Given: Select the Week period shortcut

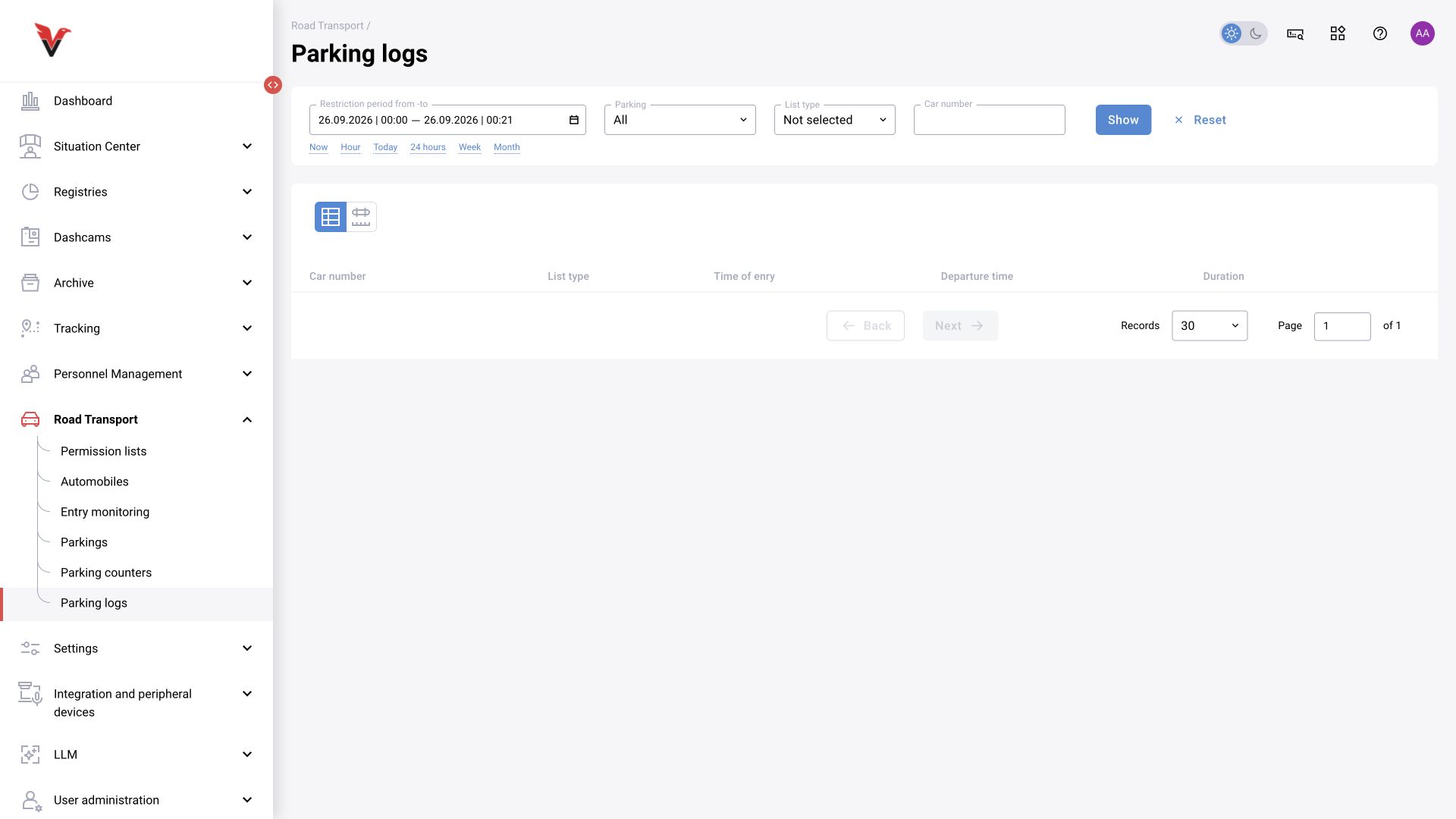Looking at the screenshot, I should [x=469, y=147].
